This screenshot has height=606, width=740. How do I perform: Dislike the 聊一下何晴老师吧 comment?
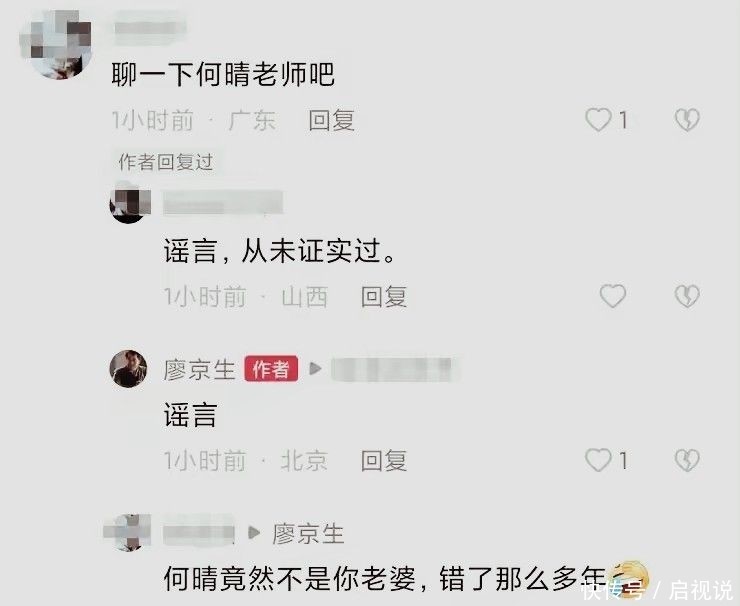(x=687, y=119)
